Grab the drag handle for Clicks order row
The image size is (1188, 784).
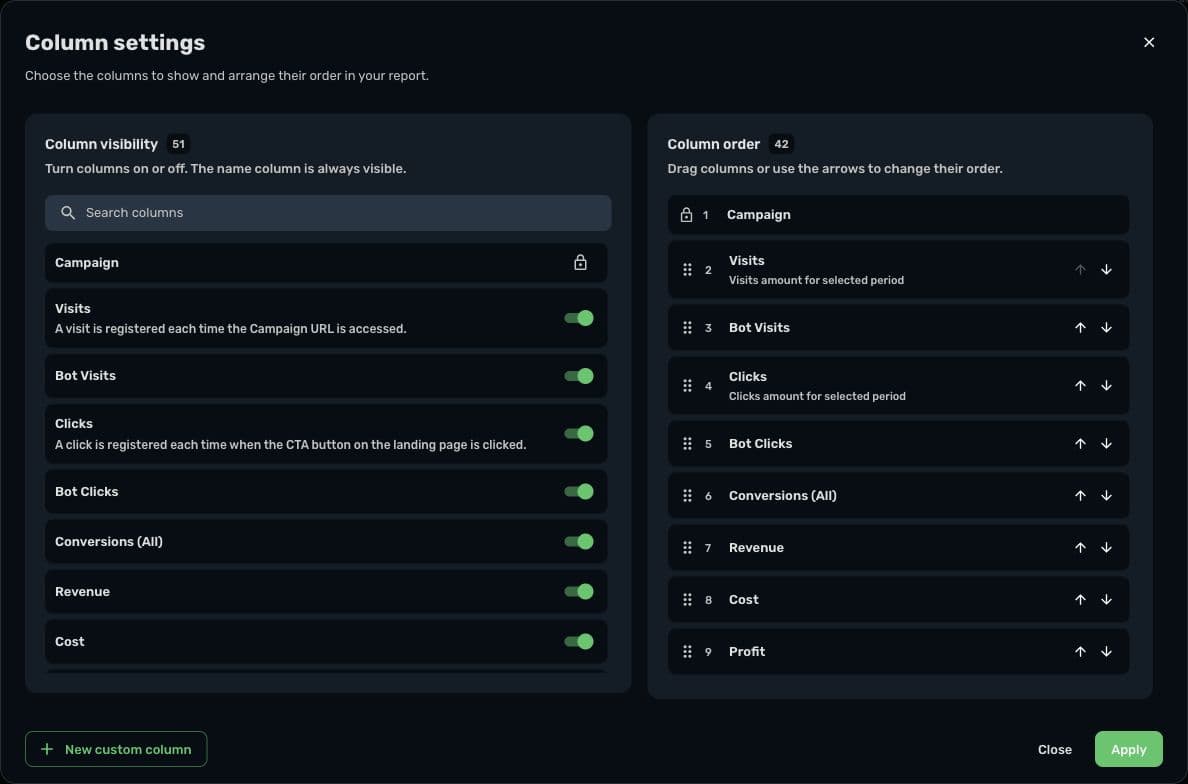click(687, 386)
